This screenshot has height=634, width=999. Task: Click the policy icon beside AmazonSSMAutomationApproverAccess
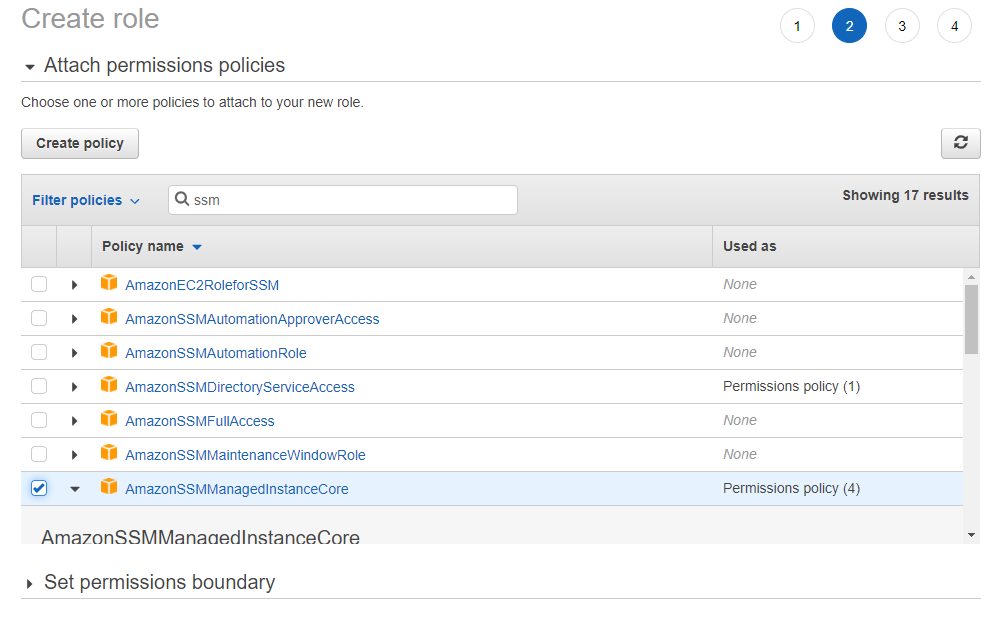point(109,316)
